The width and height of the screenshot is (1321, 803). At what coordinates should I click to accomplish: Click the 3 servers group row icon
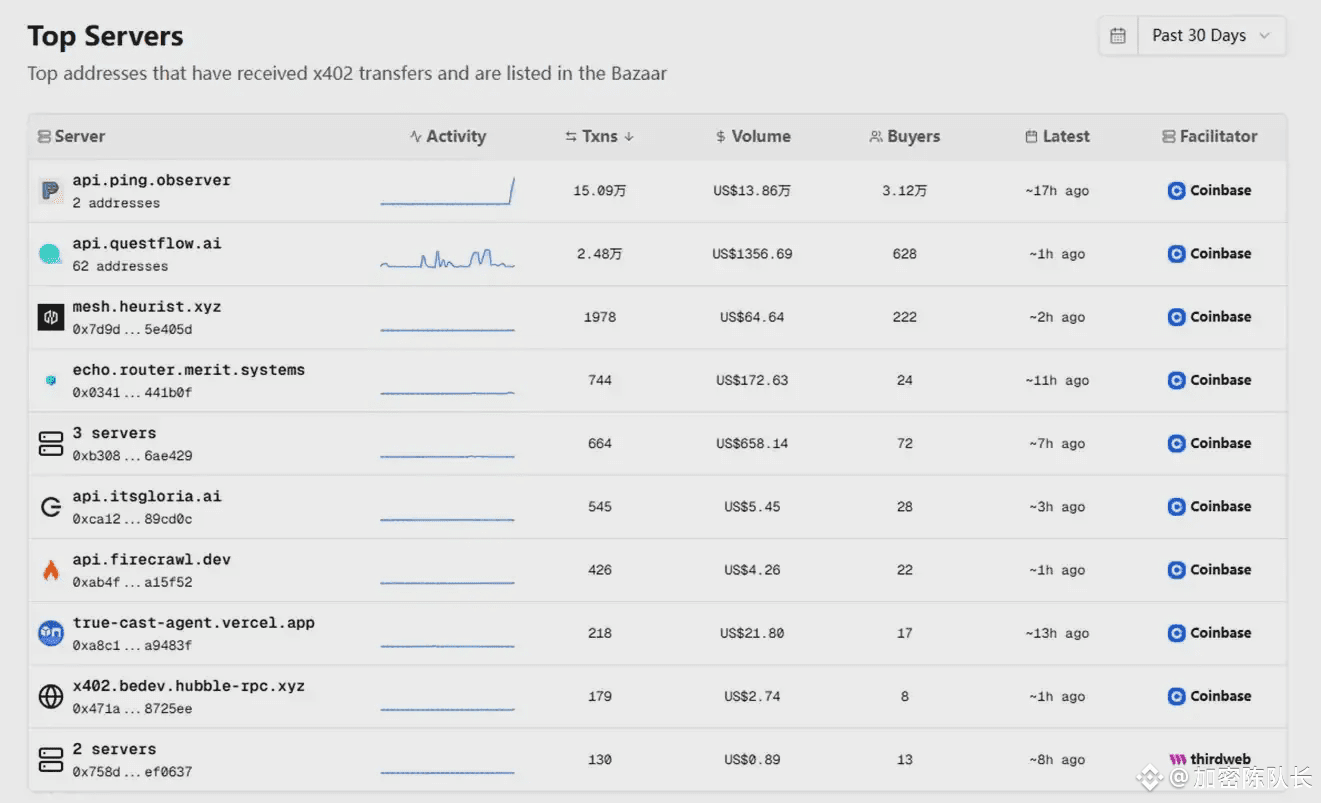click(x=50, y=444)
